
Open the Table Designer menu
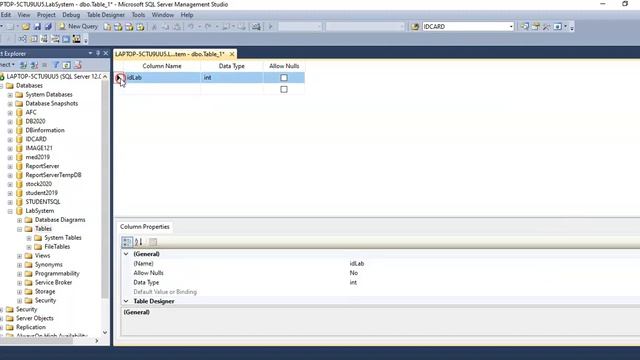click(x=106, y=15)
